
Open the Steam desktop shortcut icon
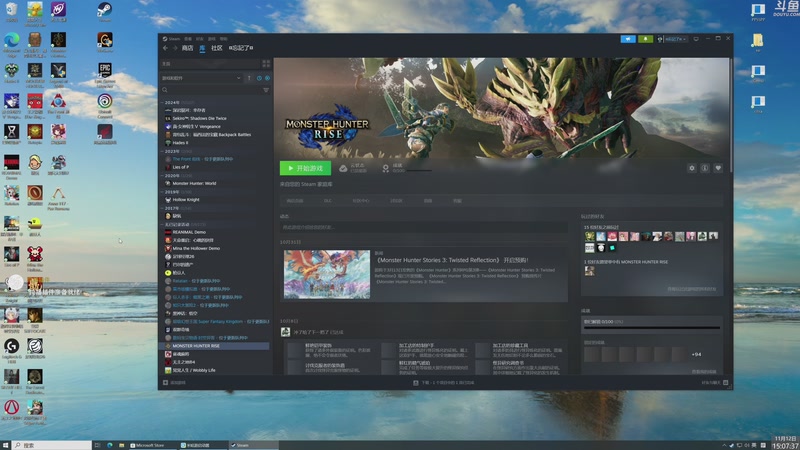tap(105, 12)
